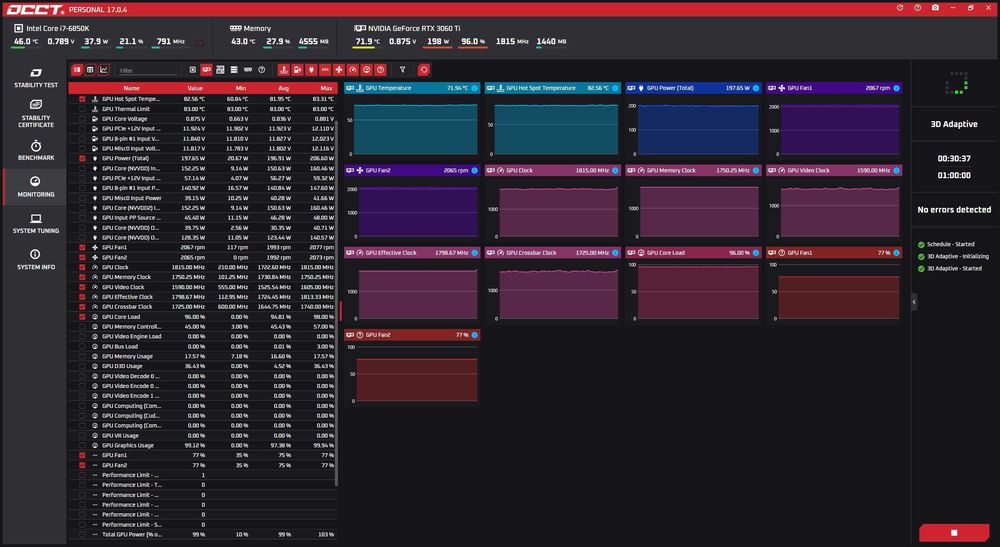Open the Stability Certificate tab

36,113
